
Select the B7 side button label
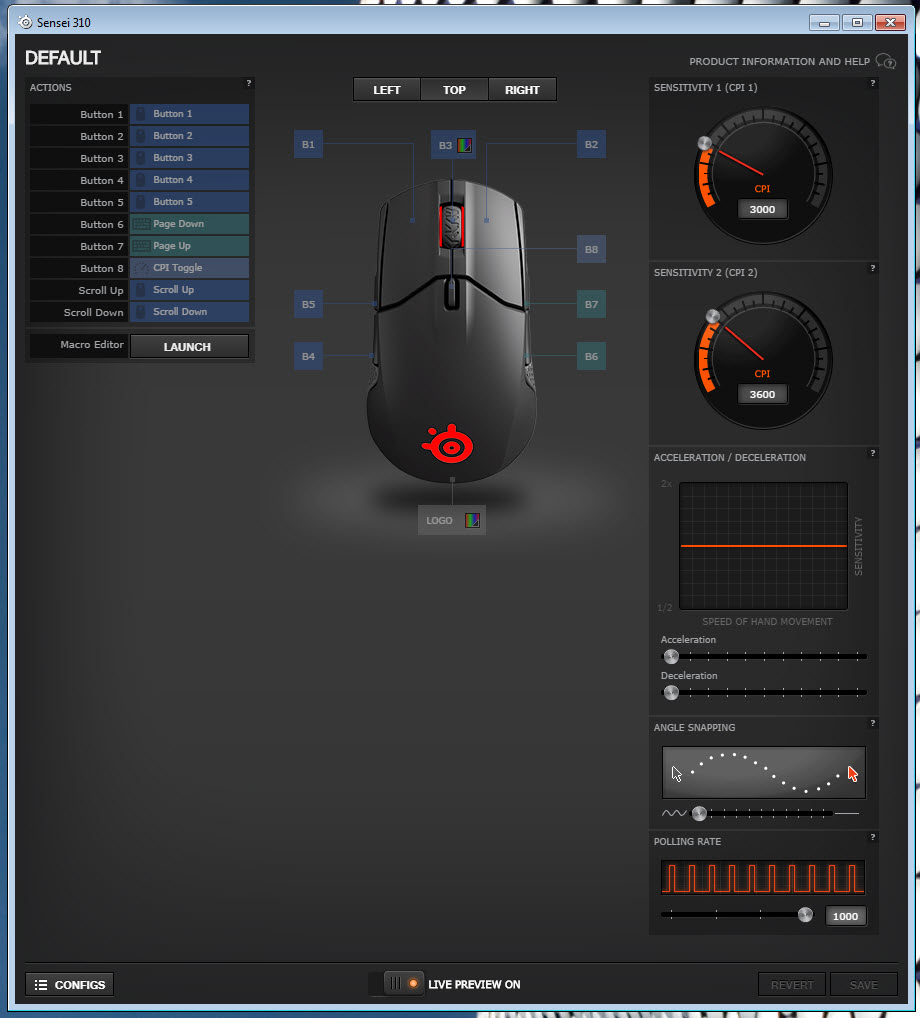591,304
